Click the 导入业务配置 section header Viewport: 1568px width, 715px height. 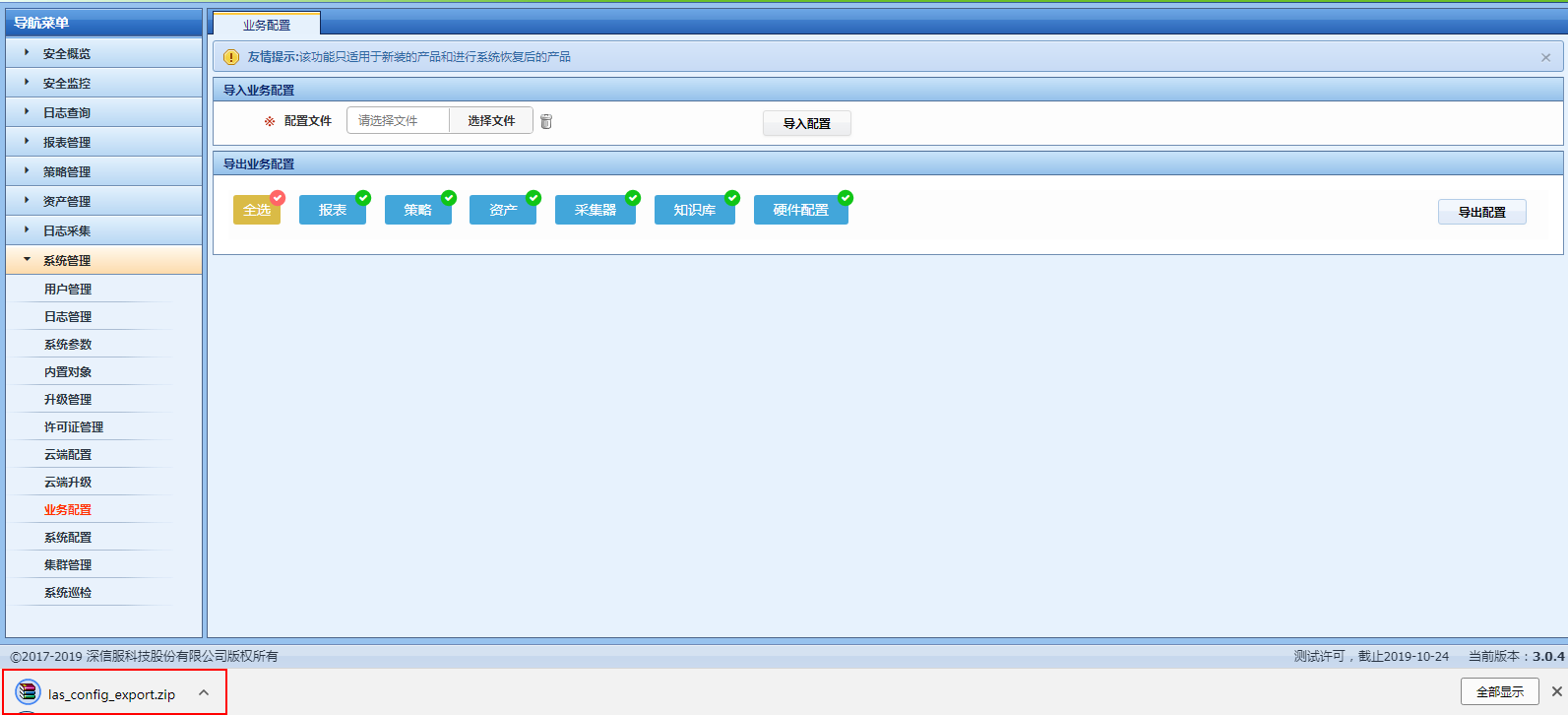[x=888, y=90]
